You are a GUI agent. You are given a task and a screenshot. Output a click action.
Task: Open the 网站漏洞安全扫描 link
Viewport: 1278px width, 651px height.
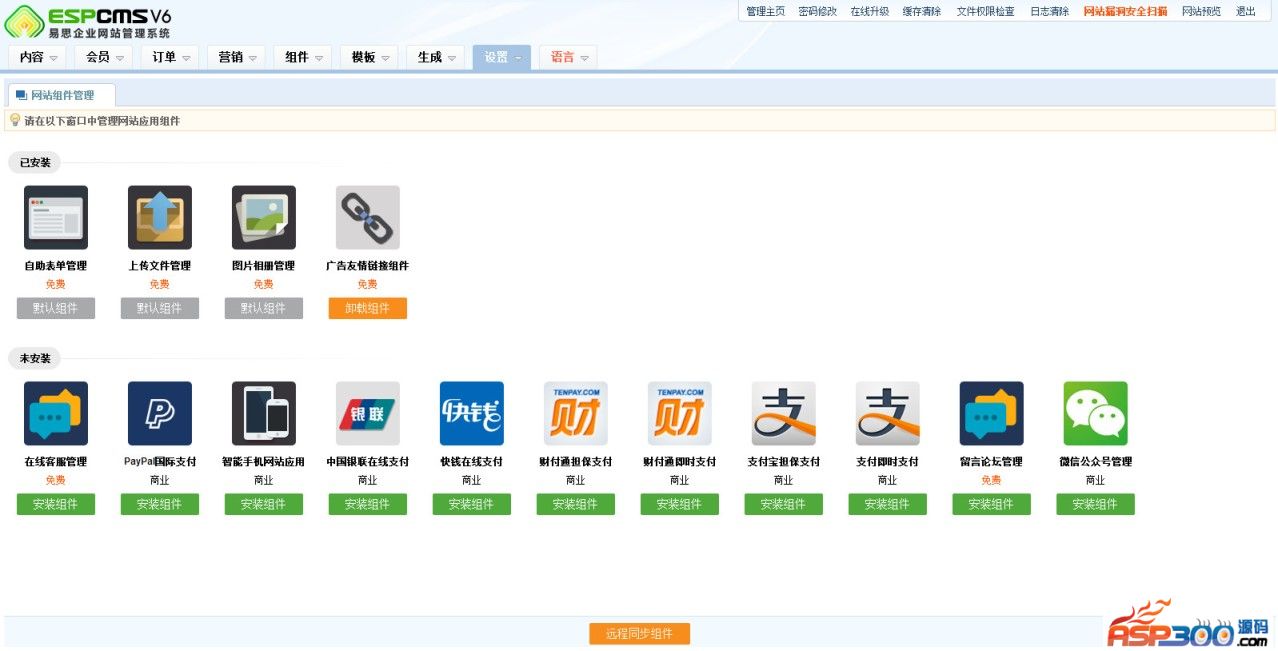(x=1125, y=12)
